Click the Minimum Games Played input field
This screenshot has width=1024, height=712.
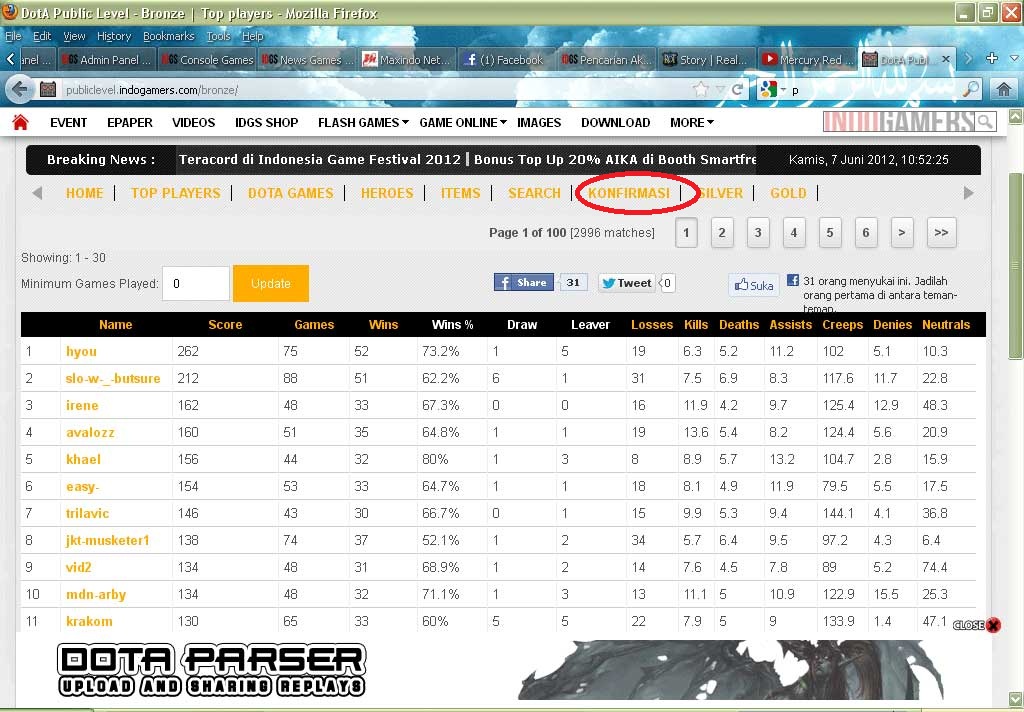point(196,283)
